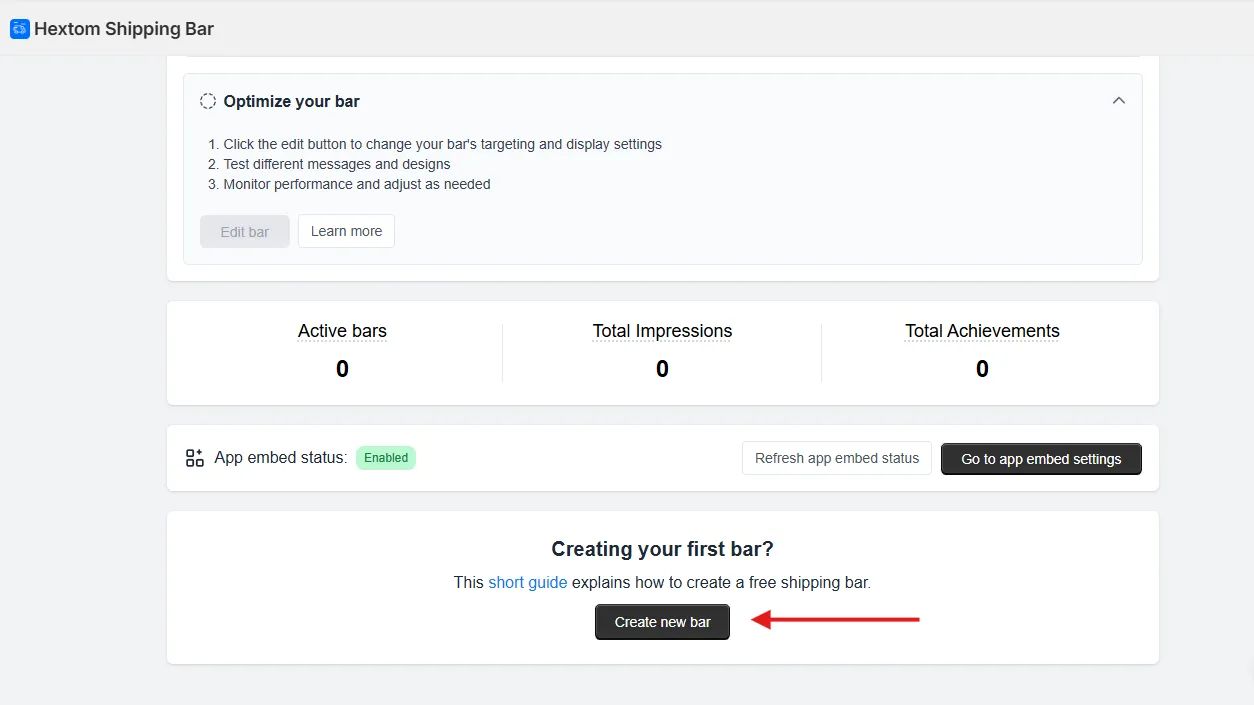The width and height of the screenshot is (1254, 705).
Task: Go to app embed settings
Action: (1041, 459)
